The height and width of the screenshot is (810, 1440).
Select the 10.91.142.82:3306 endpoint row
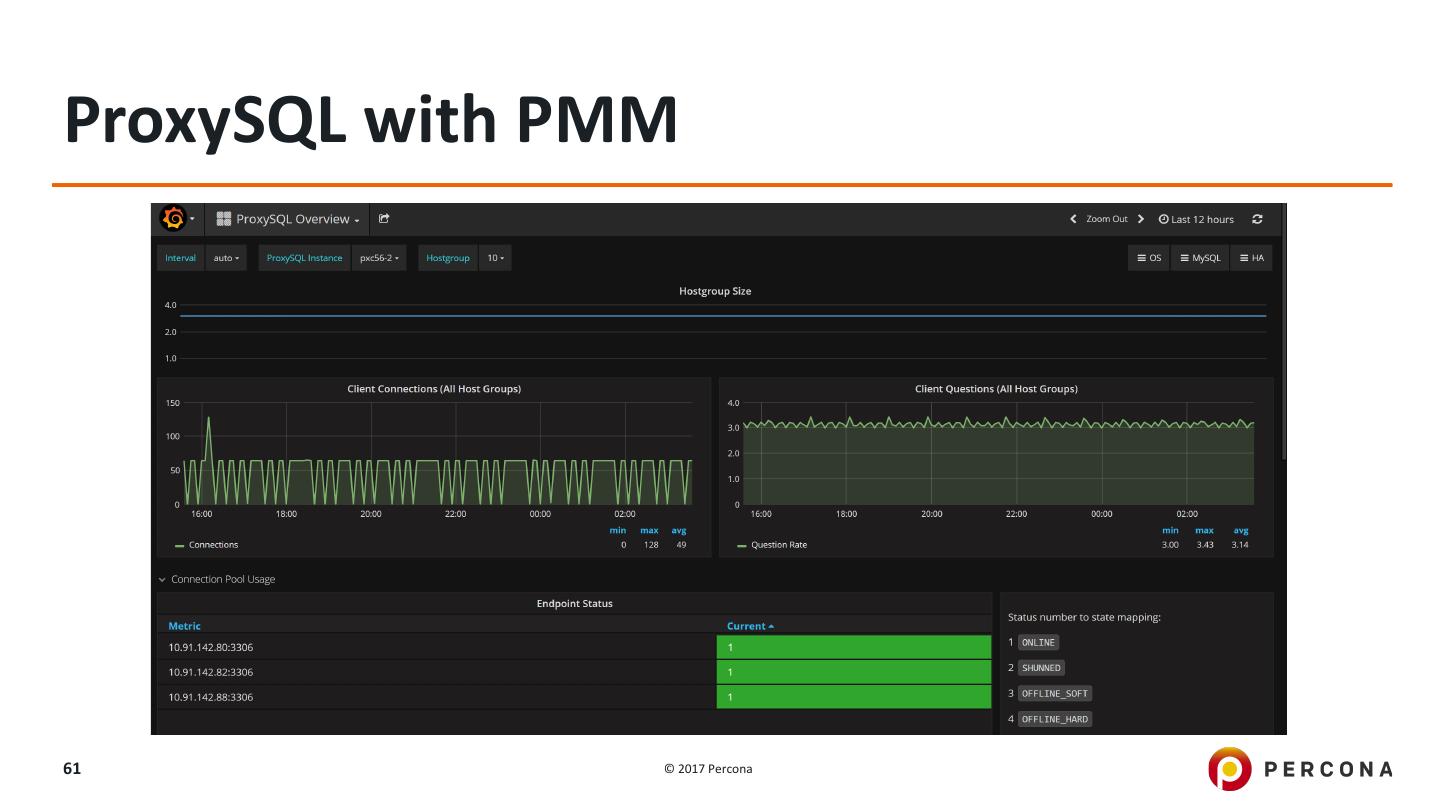[x=574, y=672]
